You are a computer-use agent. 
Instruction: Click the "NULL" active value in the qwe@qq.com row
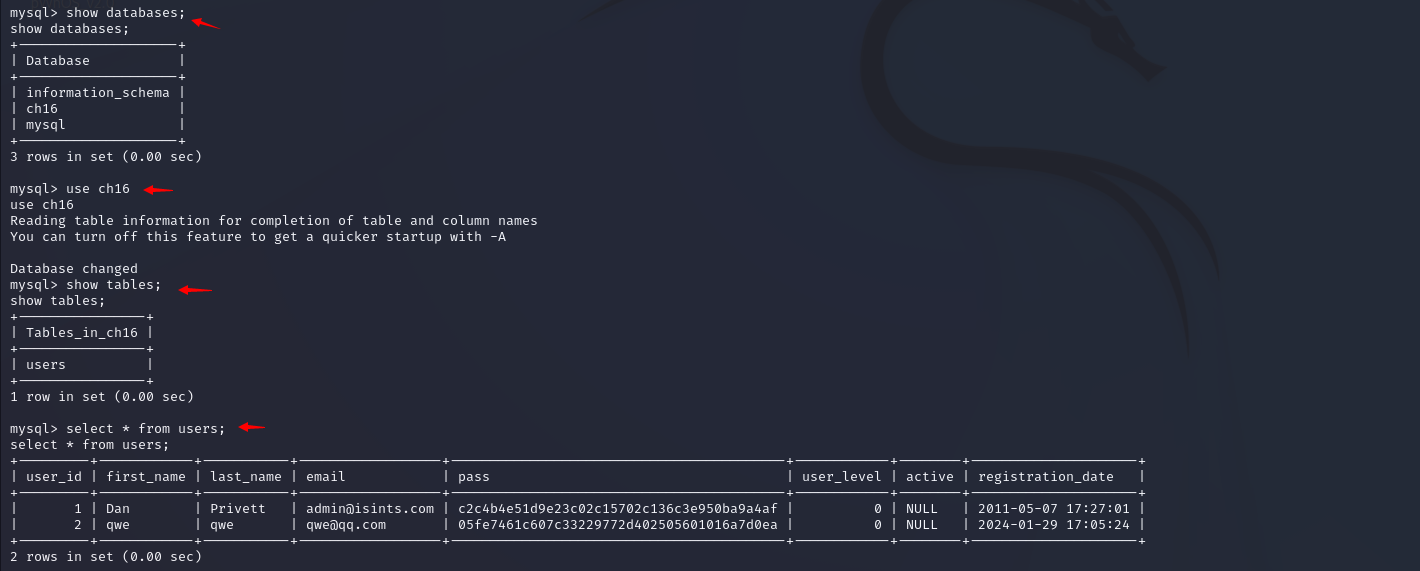(922, 524)
